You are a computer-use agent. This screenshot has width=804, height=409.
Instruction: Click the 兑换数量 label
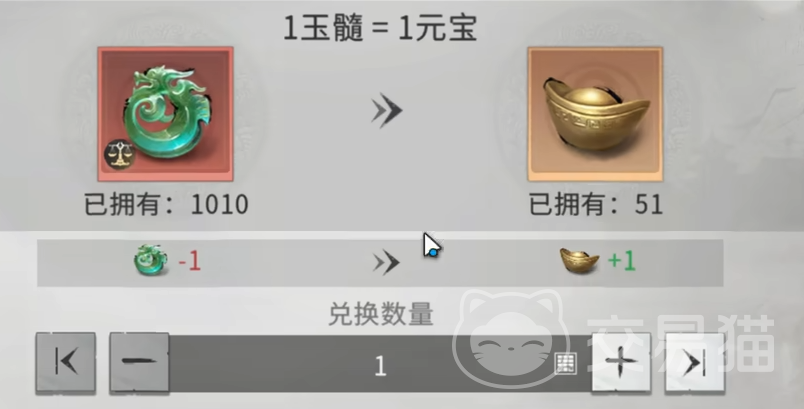pyautogui.click(x=381, y=314)
